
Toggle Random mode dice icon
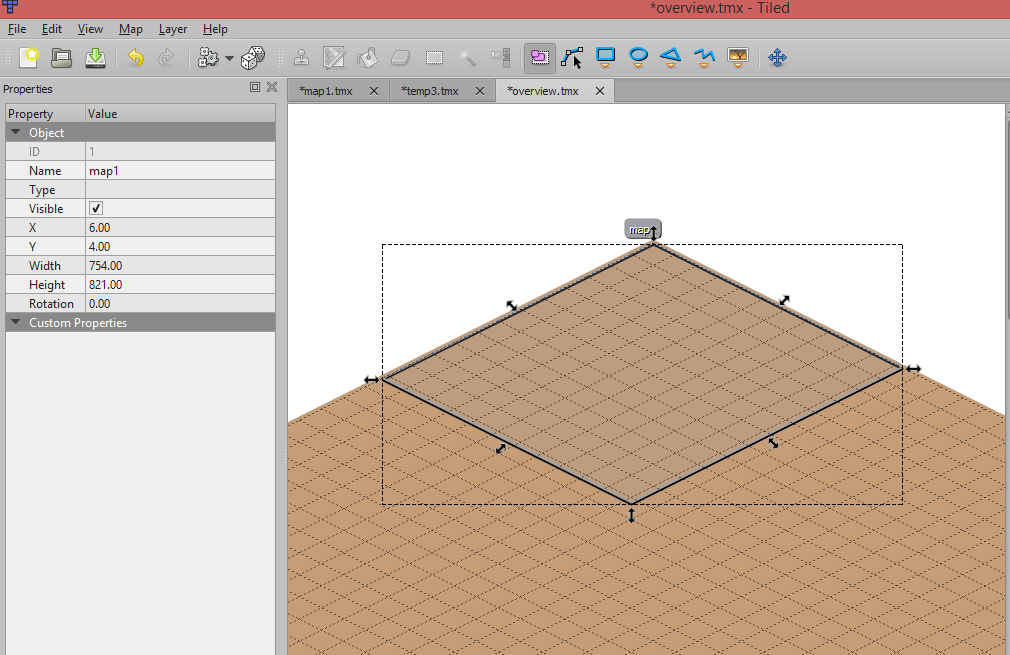[252, 58]
